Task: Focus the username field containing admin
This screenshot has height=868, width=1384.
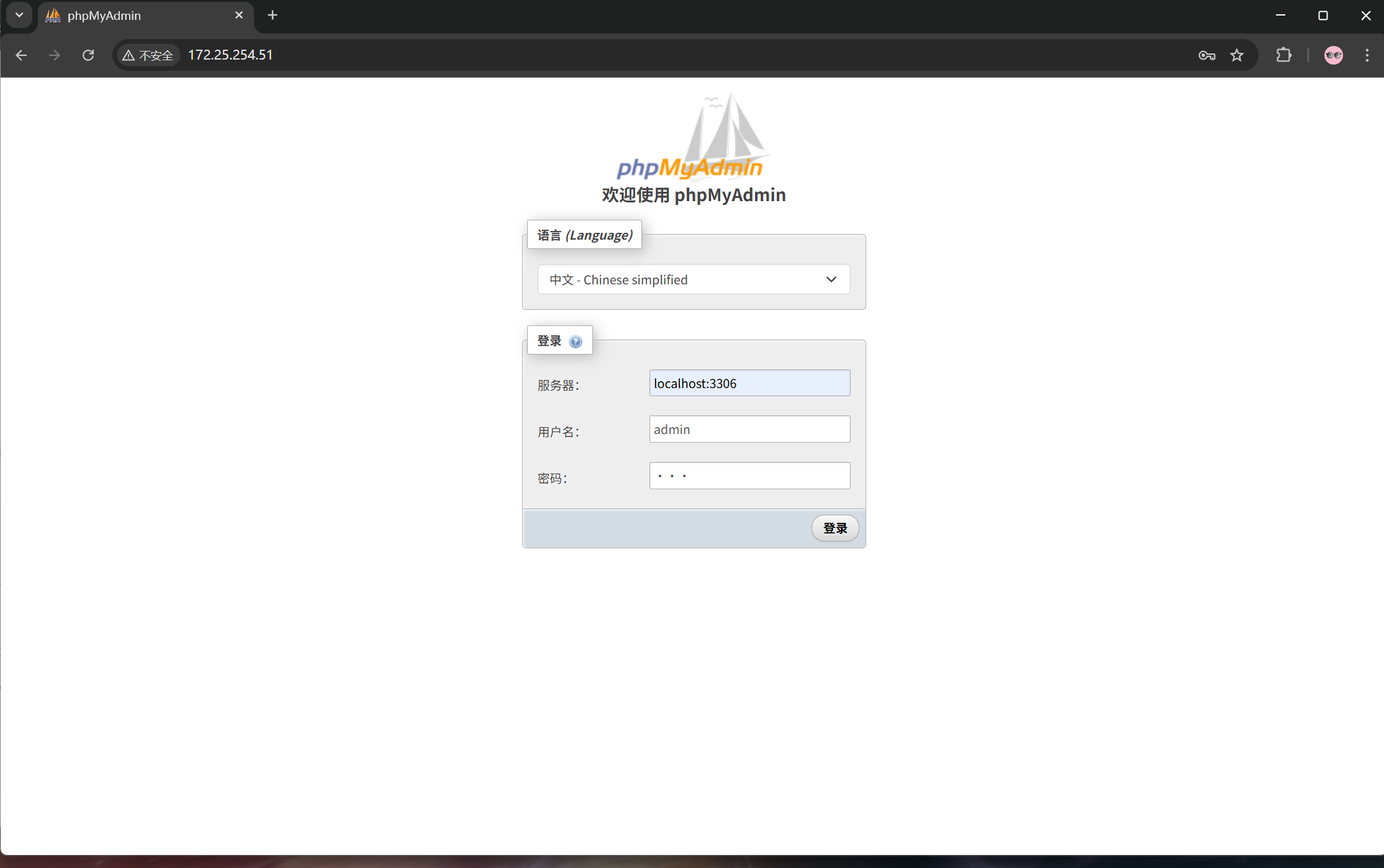Action: [749, 429]
